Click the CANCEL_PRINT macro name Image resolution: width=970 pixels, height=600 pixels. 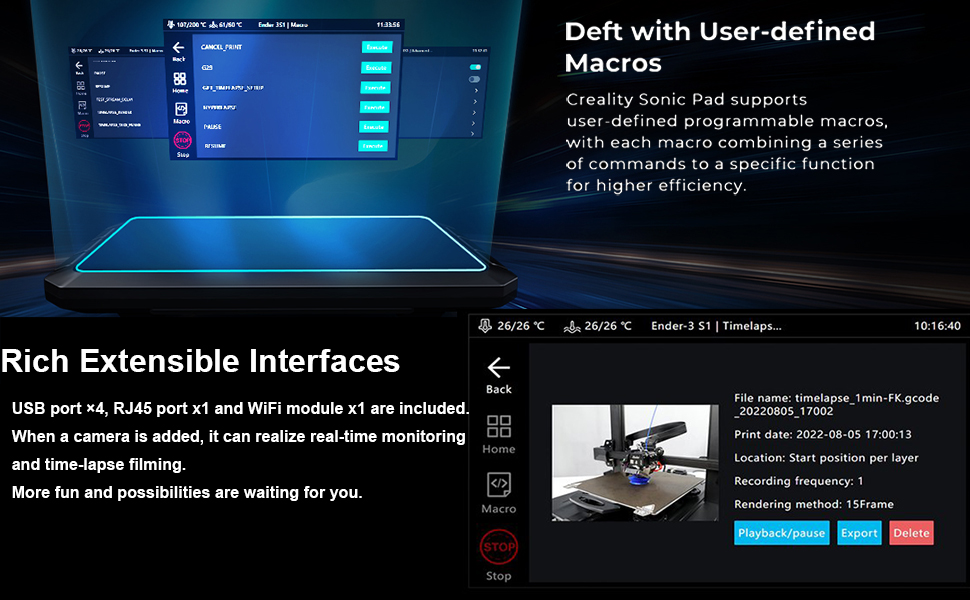[221, 47]
